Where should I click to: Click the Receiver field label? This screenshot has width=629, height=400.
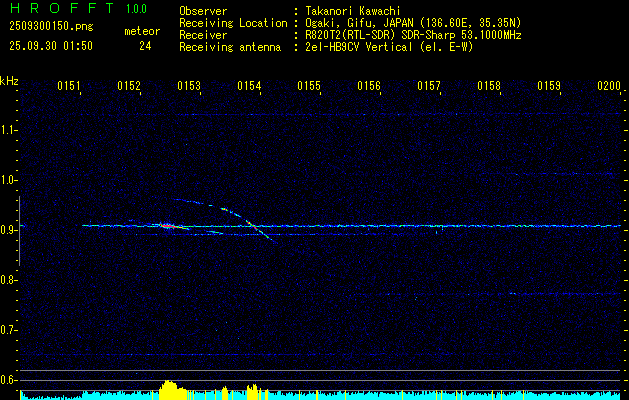tap(203, 35)
